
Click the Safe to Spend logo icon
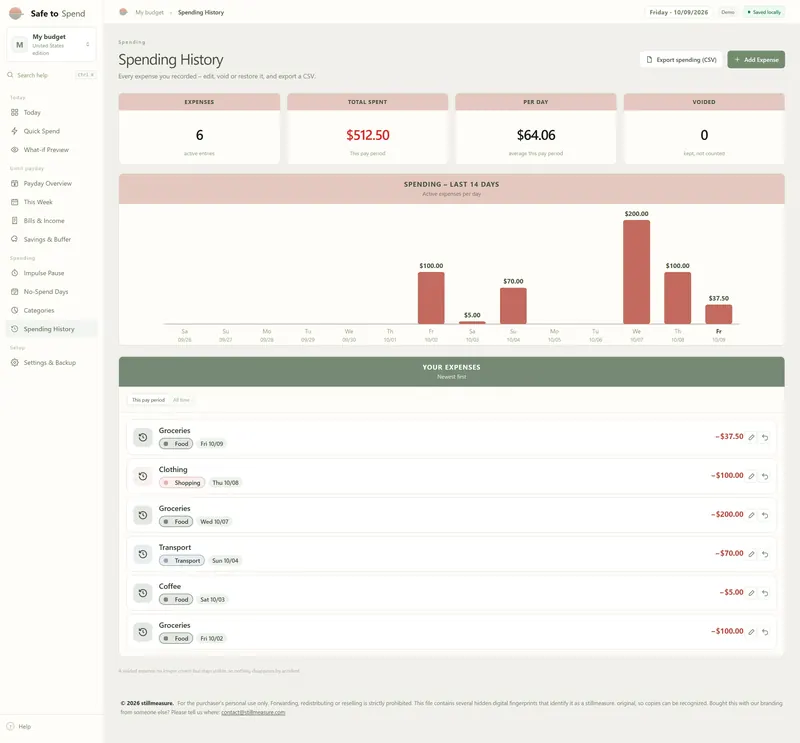(16, 13)
